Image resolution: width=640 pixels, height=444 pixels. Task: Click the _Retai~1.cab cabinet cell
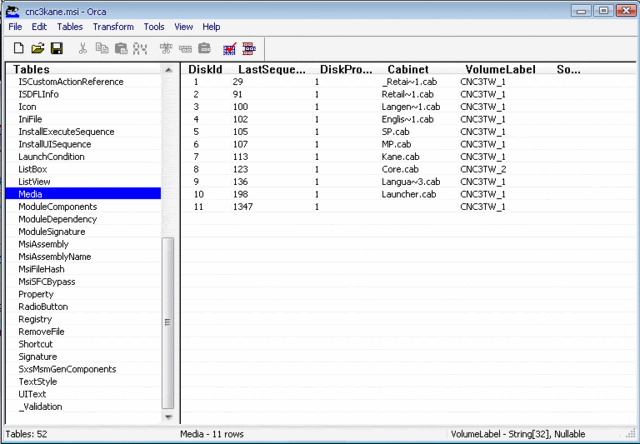409,82
